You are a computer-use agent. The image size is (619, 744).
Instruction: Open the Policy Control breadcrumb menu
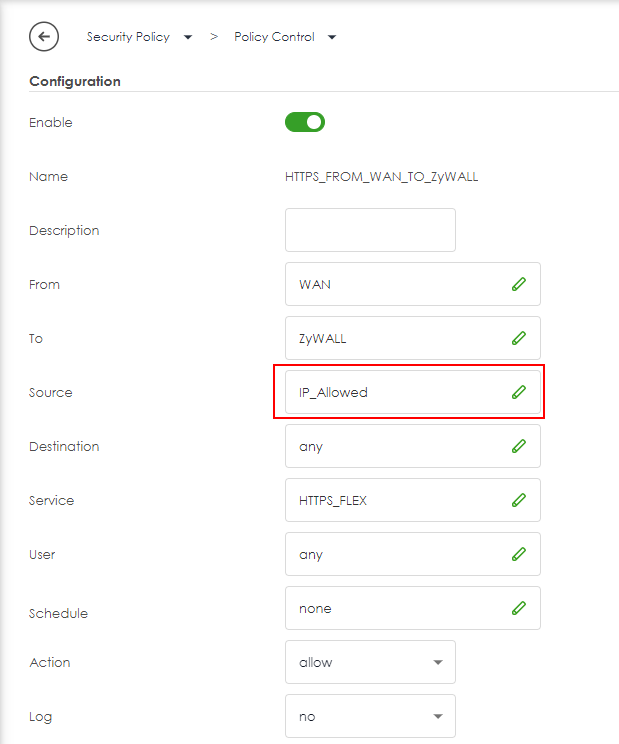(332, 37)
